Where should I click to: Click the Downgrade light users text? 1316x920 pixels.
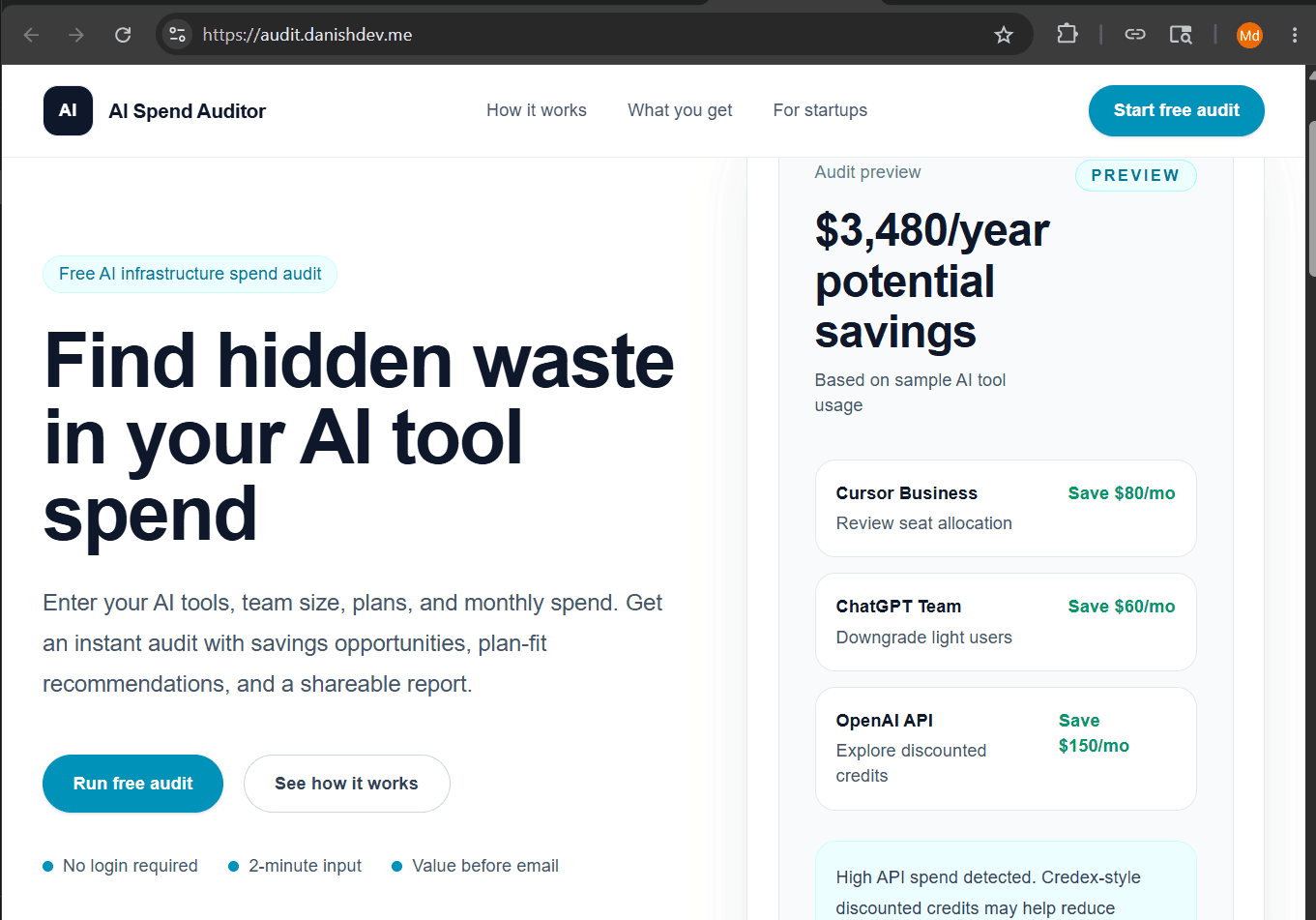coord(923,638)
